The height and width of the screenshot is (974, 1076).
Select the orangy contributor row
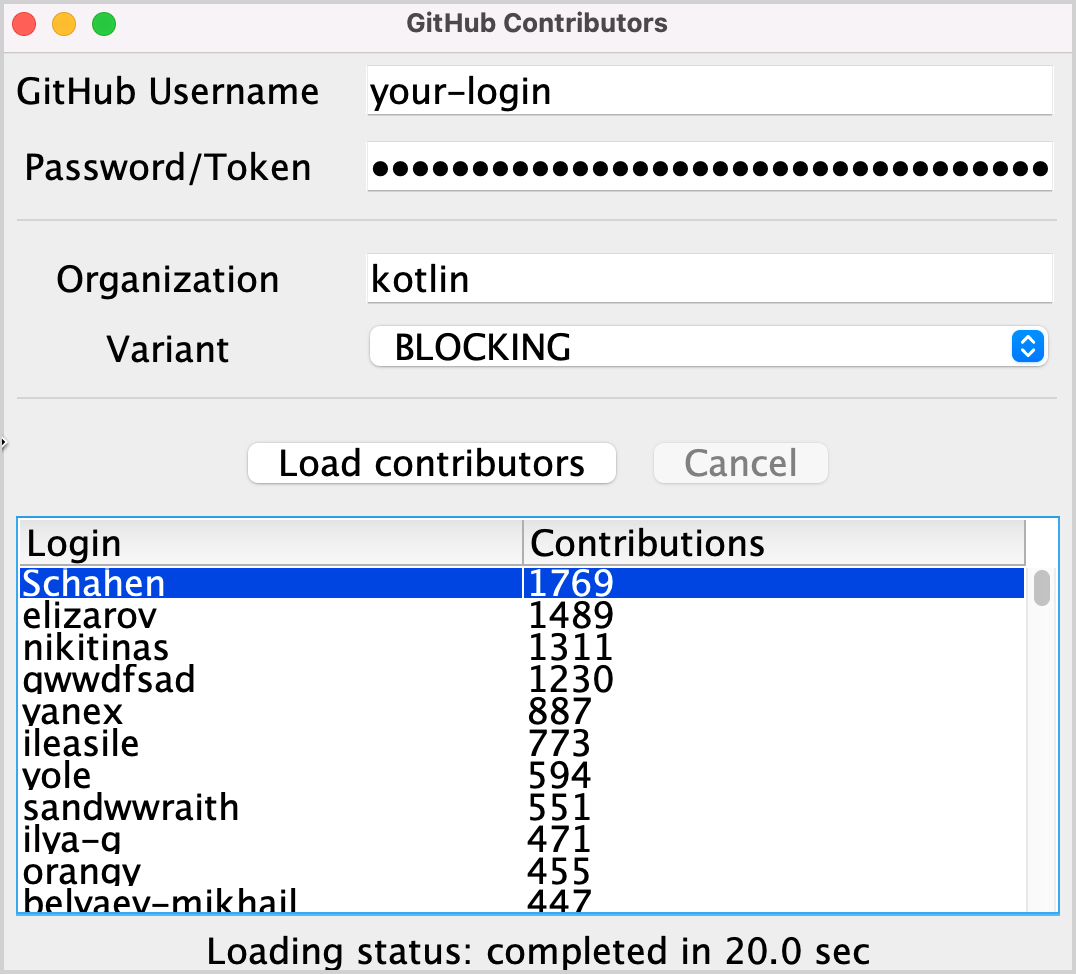(x=522, y=872)
